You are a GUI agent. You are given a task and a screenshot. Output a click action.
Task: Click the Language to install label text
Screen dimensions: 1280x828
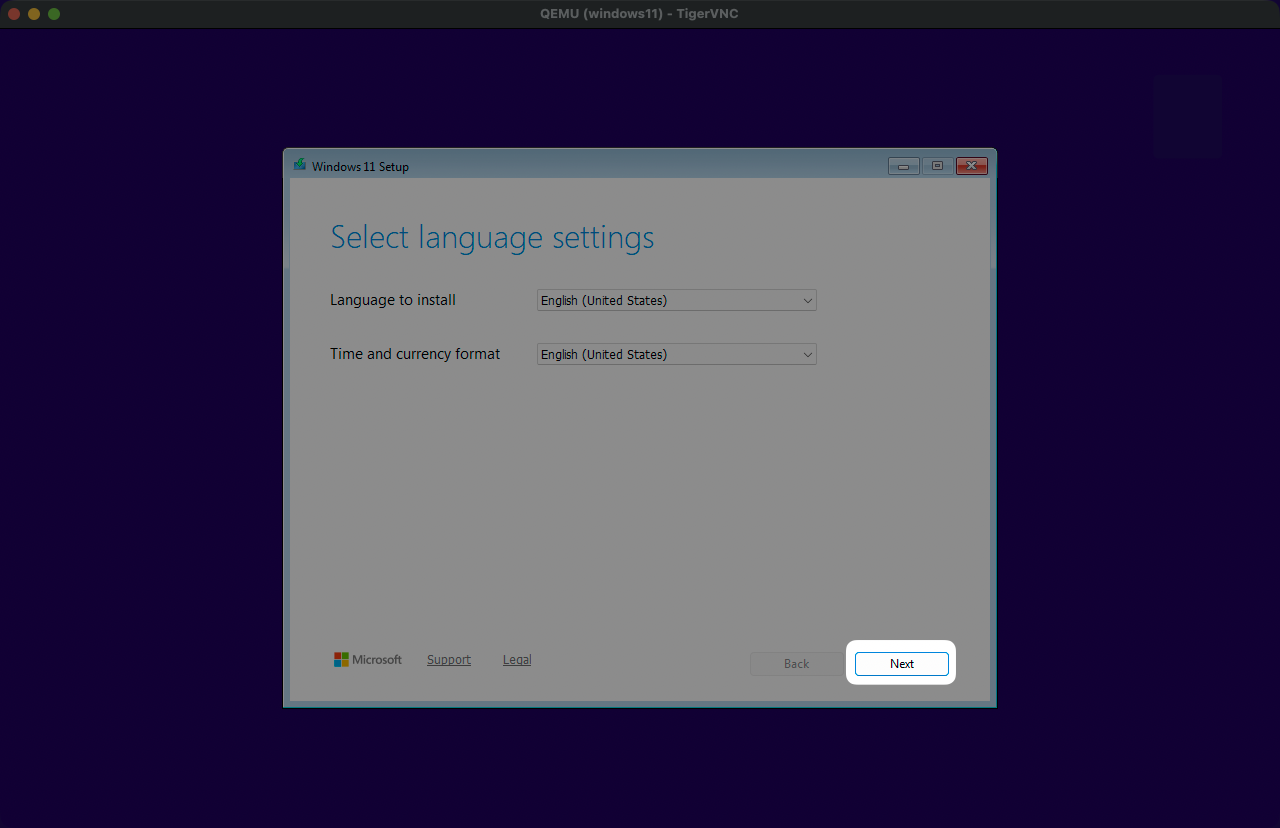(393, 300)
